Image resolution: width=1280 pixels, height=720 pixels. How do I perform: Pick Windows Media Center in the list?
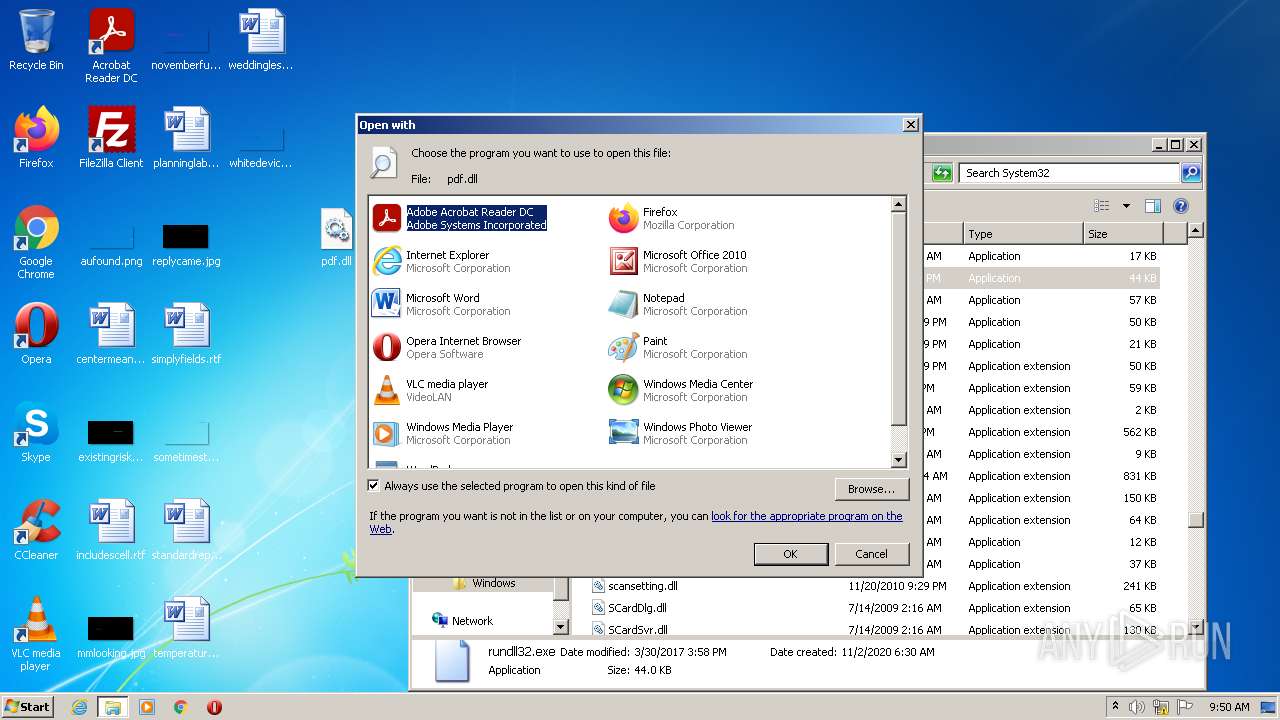click(x=681, y=390)
